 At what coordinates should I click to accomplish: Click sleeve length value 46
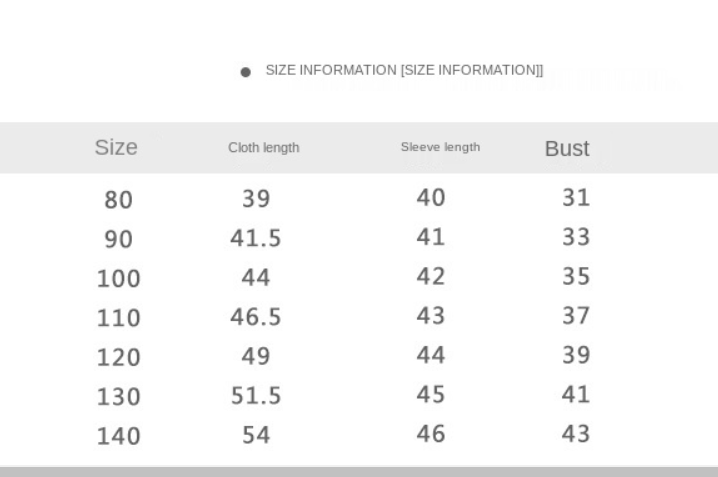click(431, 434)
